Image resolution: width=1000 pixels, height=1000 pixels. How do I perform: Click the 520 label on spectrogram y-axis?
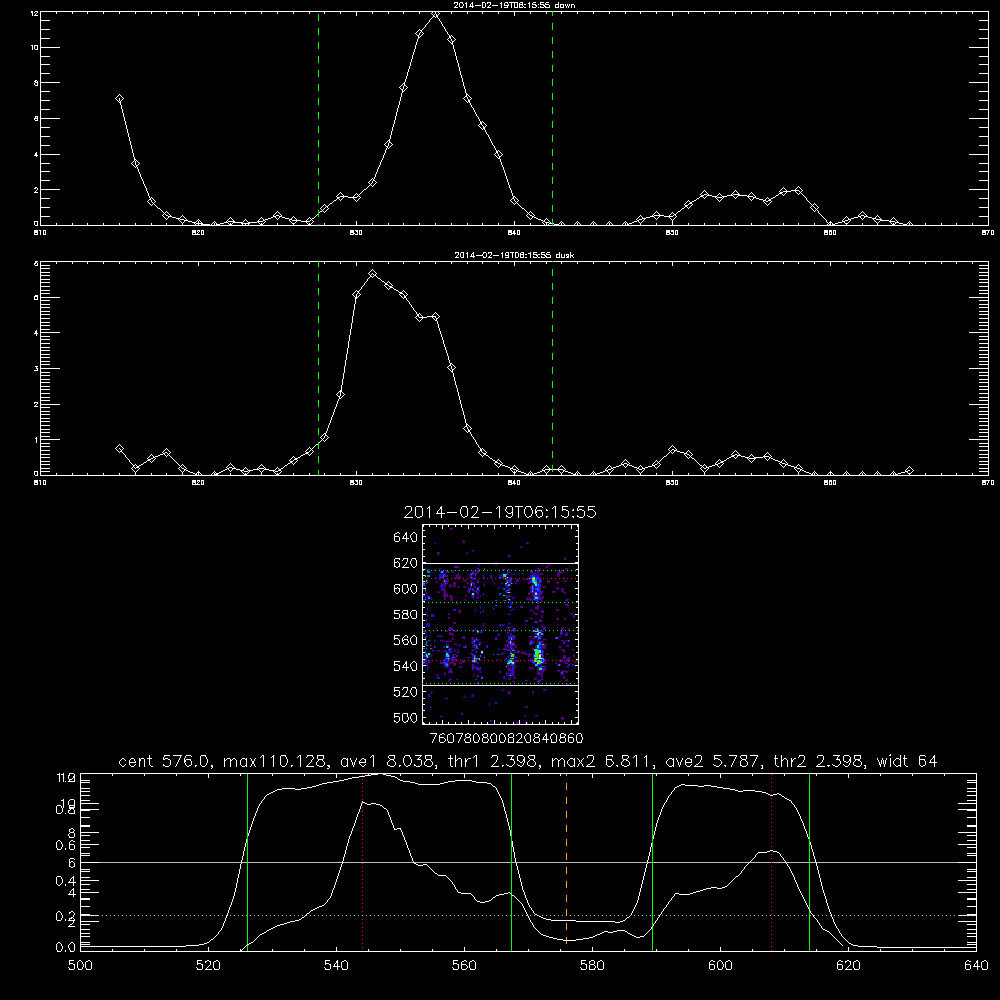click(406, 692)
